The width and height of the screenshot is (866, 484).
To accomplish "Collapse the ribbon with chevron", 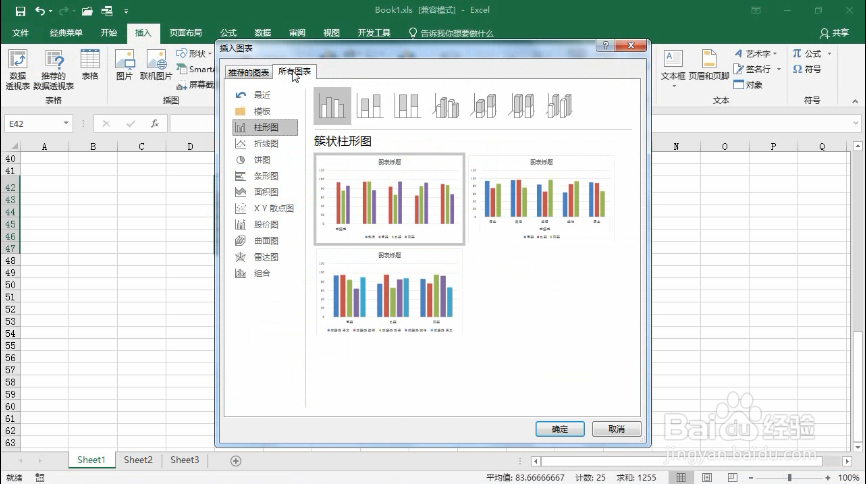I will (x=855, y=101).
